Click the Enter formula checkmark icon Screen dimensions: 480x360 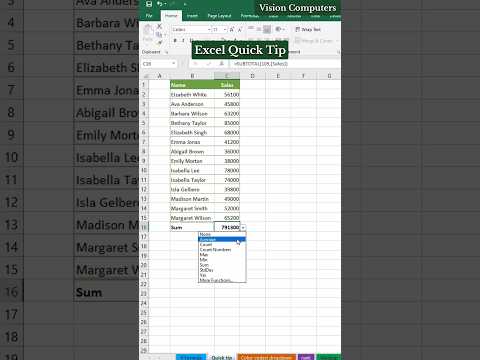click(x=209, y=63)
